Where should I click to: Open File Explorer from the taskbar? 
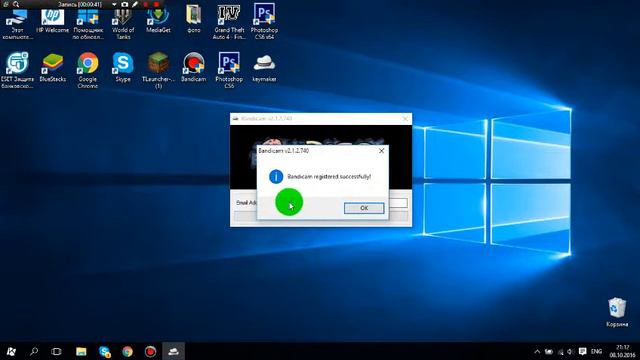(x=81, y=351)
